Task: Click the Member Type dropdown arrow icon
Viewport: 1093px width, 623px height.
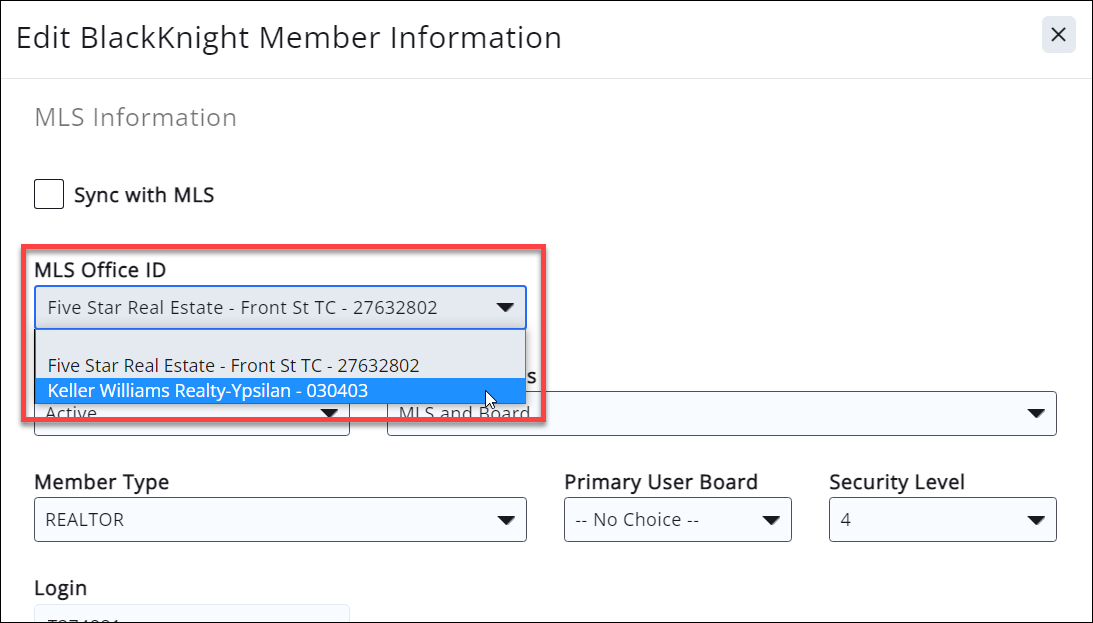Action: point(505,520)
